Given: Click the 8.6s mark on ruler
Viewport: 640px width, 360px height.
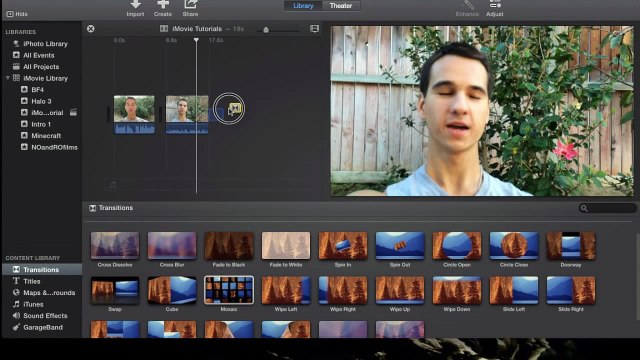Looking at the screenshot, I should click(171, 40).
